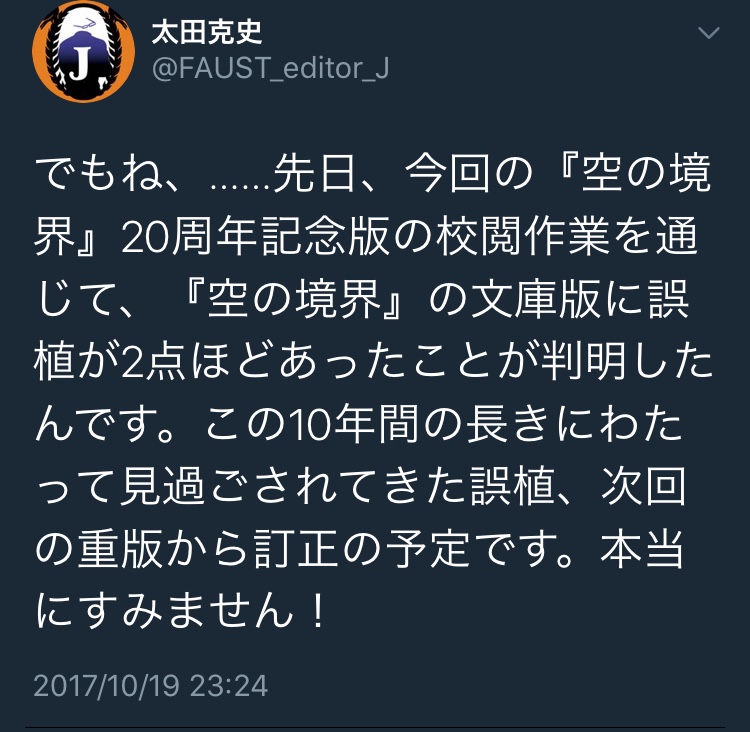Open the 太田克史 display name profile
Viewport: 750px width, 732px height.
tap(207, 32)
